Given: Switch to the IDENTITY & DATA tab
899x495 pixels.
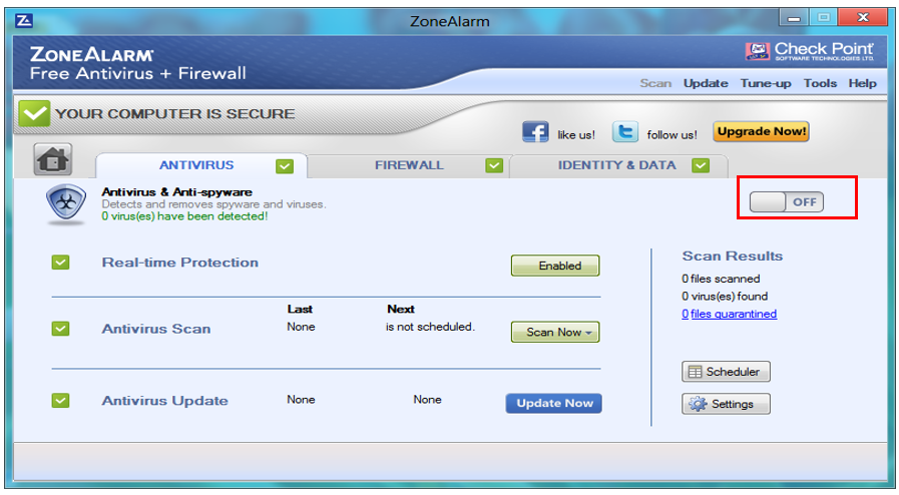Looking at the screenshot, I should point(618,165).
